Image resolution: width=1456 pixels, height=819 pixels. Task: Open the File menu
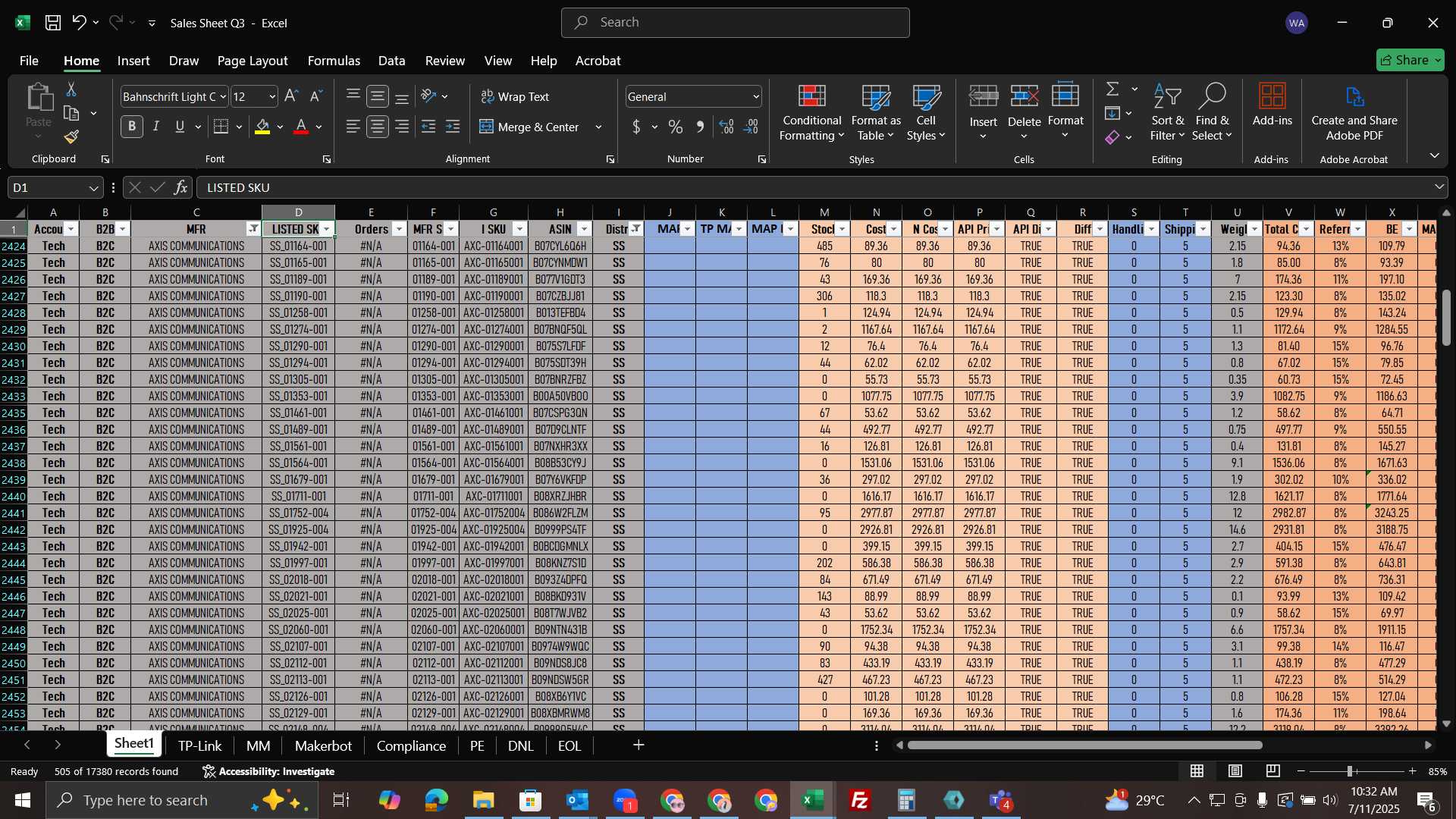29,61
